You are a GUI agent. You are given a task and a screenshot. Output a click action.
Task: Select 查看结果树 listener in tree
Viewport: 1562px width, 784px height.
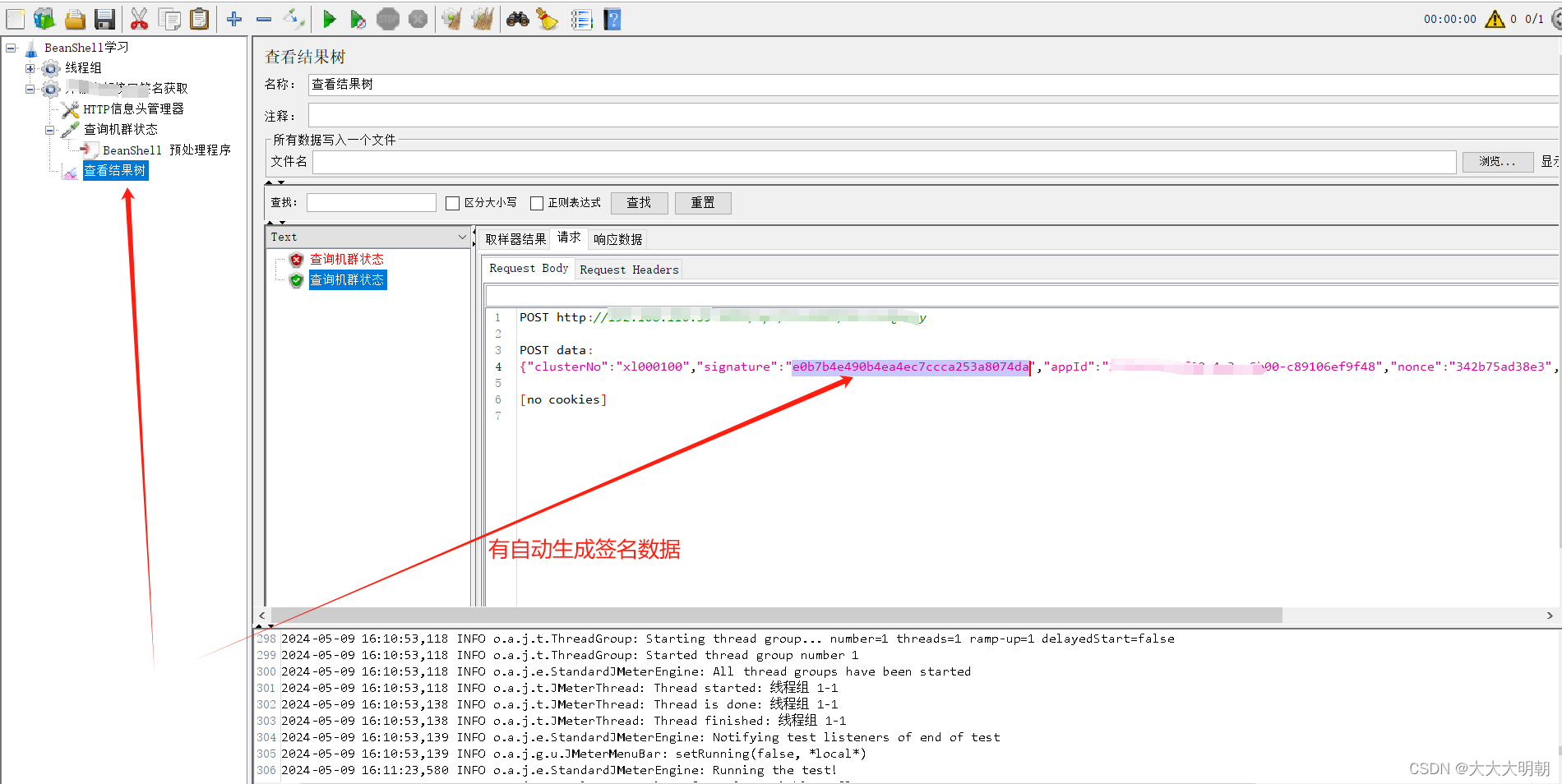(x=115, y=170)
